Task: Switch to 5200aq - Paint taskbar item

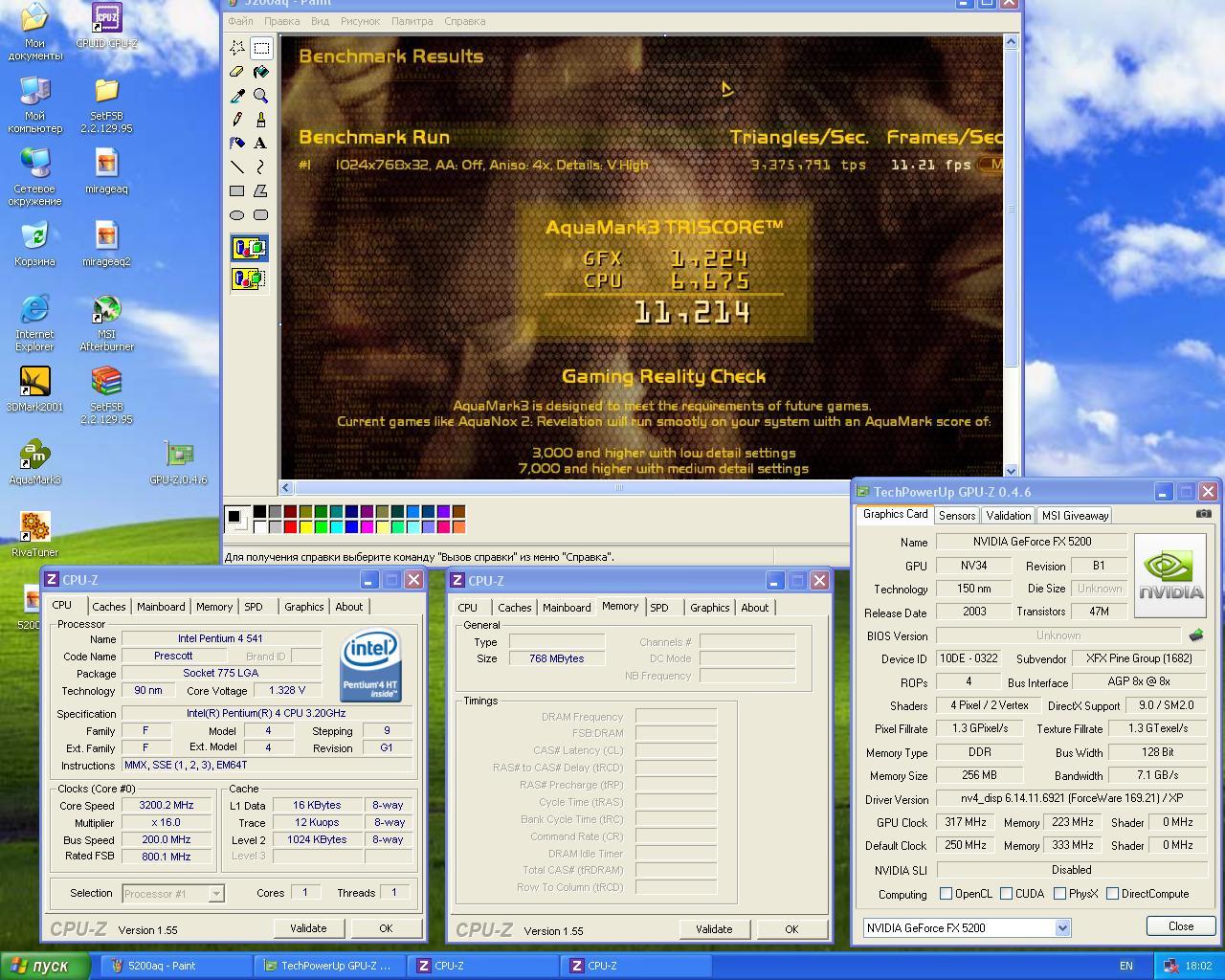Action: 177,966
